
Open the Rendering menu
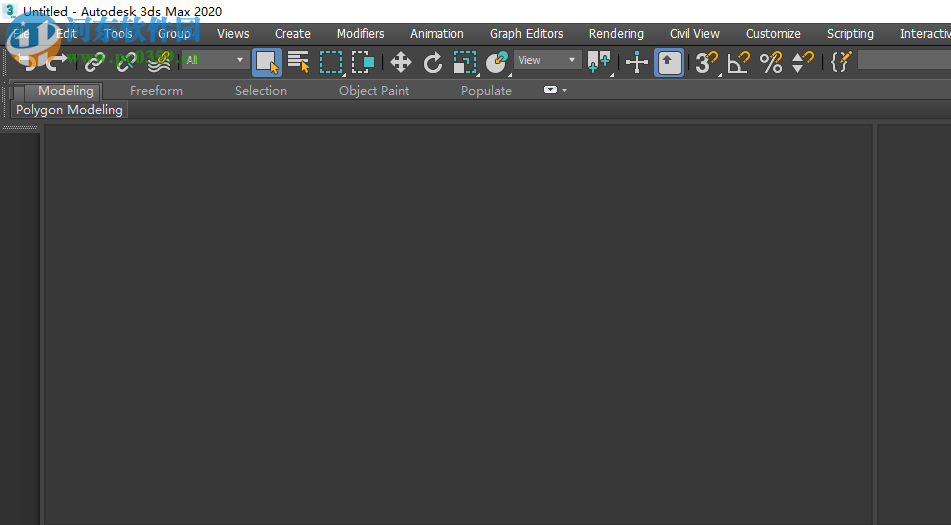616,34
